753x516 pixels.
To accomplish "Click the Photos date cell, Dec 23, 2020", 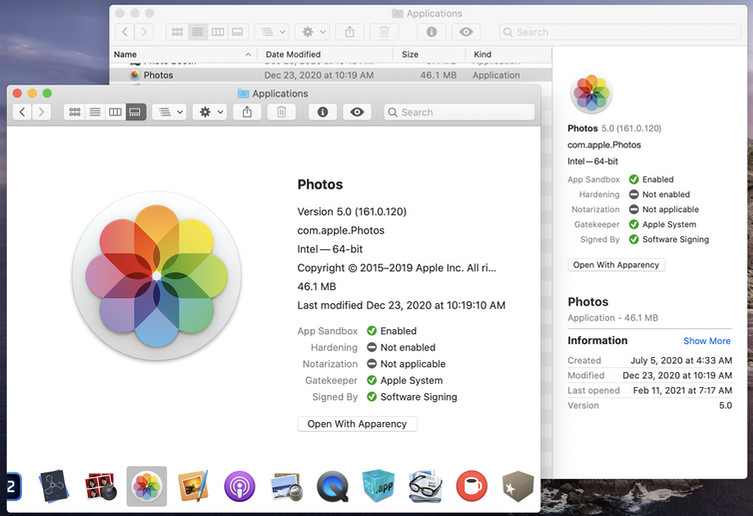I will (x=319, y=75).
